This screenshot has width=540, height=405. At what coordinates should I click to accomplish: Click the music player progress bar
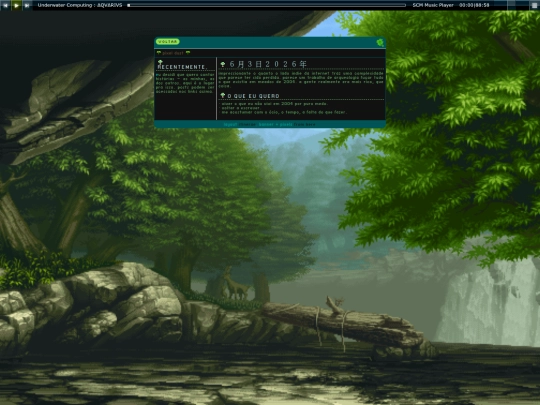[267, 5]
